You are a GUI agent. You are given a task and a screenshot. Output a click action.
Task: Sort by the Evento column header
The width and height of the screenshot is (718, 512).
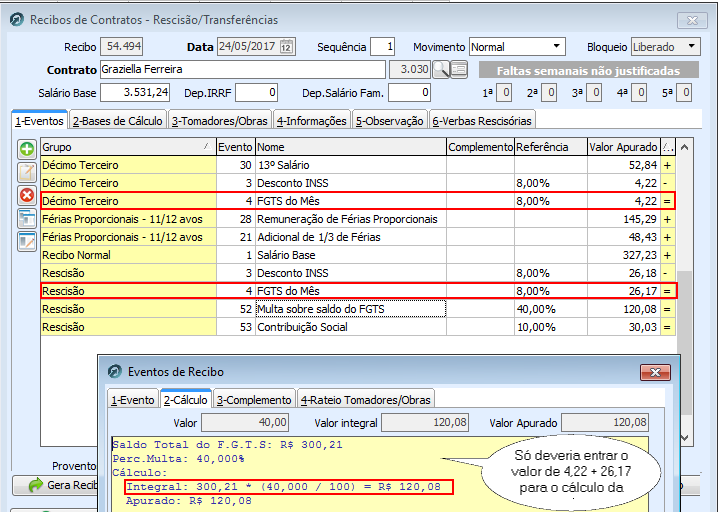235,147
